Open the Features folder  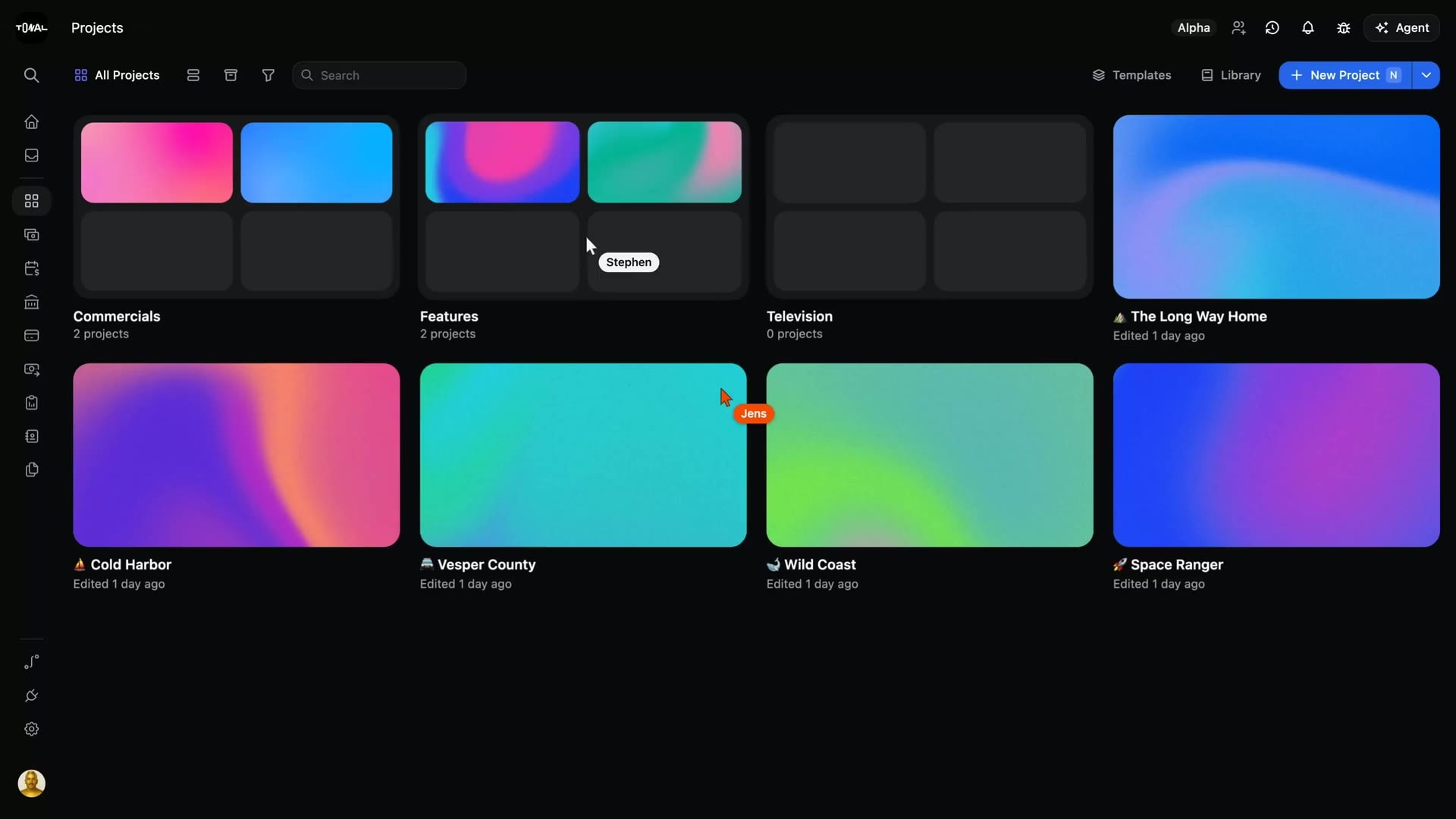583,207
